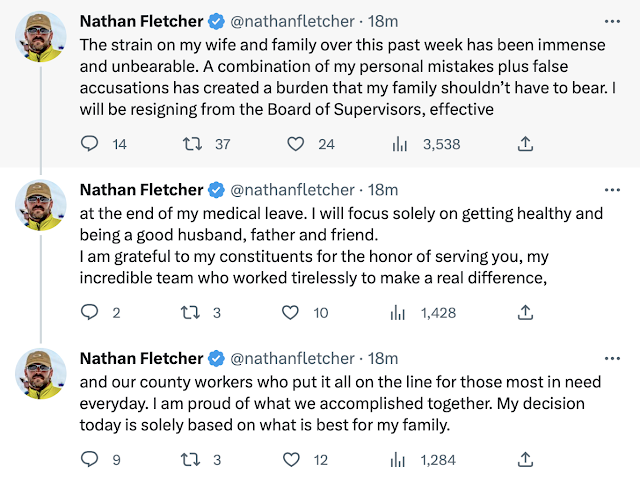Screen dimensions: 640x481
Task: Reply to the tweet with 2 comments
Action: [90, 313]
